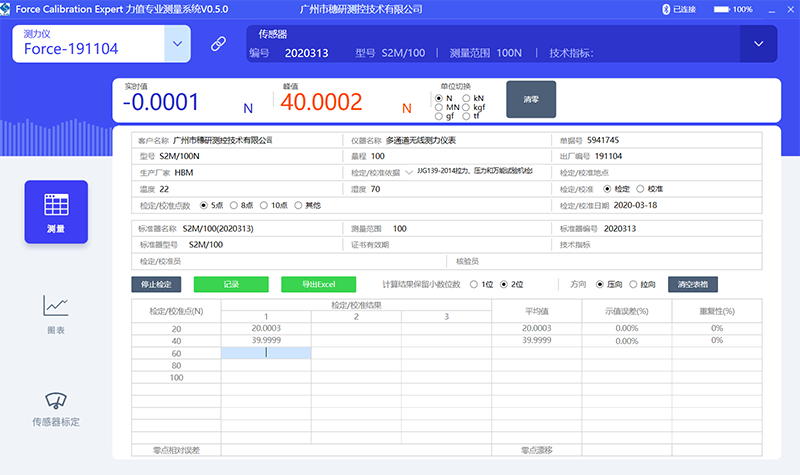Click the 重复性(%) column header
Viewport: 800px width, 475px height.
point(717,311)
